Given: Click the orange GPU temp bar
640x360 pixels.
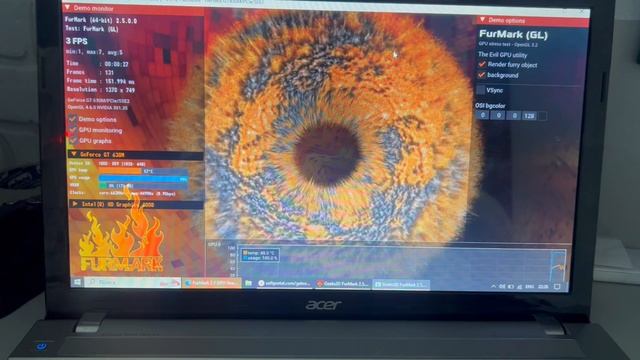Looking at the screenshot, I should 120,171.
